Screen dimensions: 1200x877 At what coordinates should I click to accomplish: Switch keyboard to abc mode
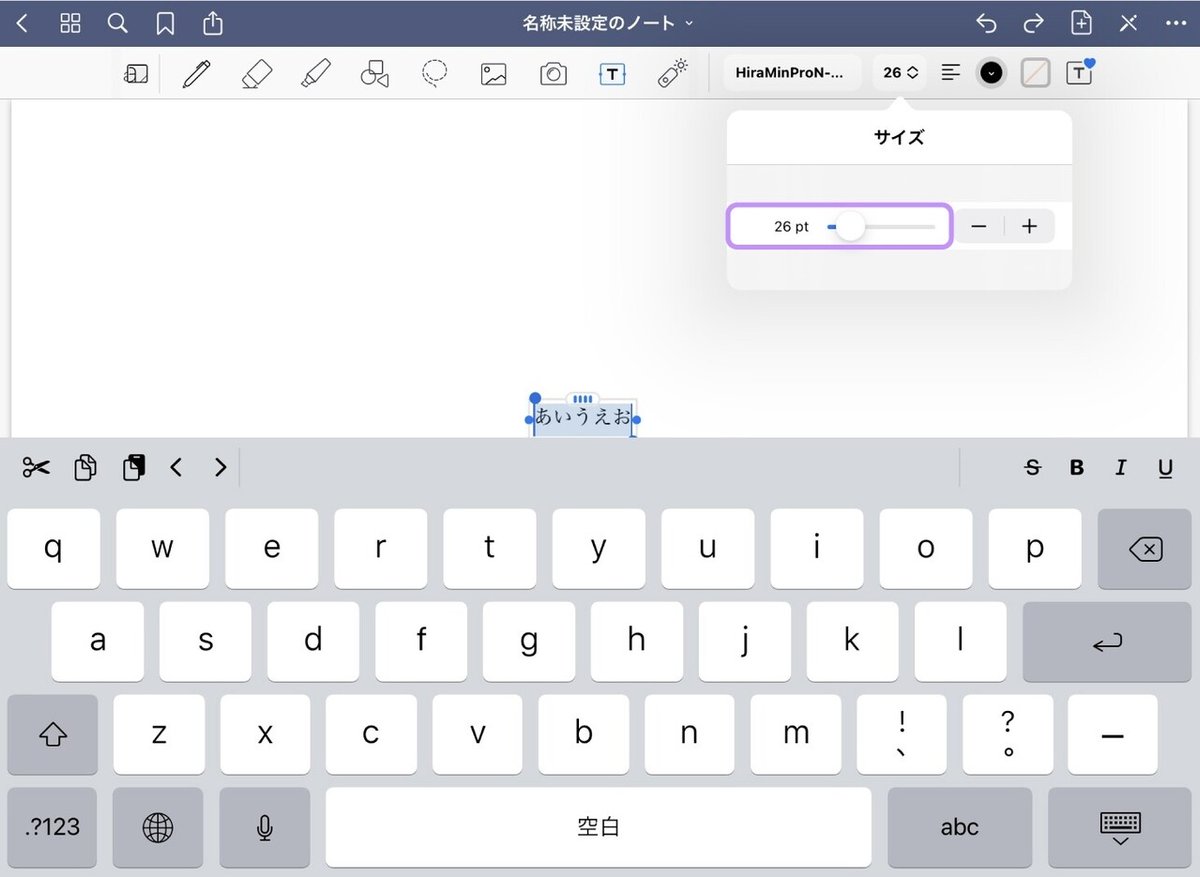(959, 827)
